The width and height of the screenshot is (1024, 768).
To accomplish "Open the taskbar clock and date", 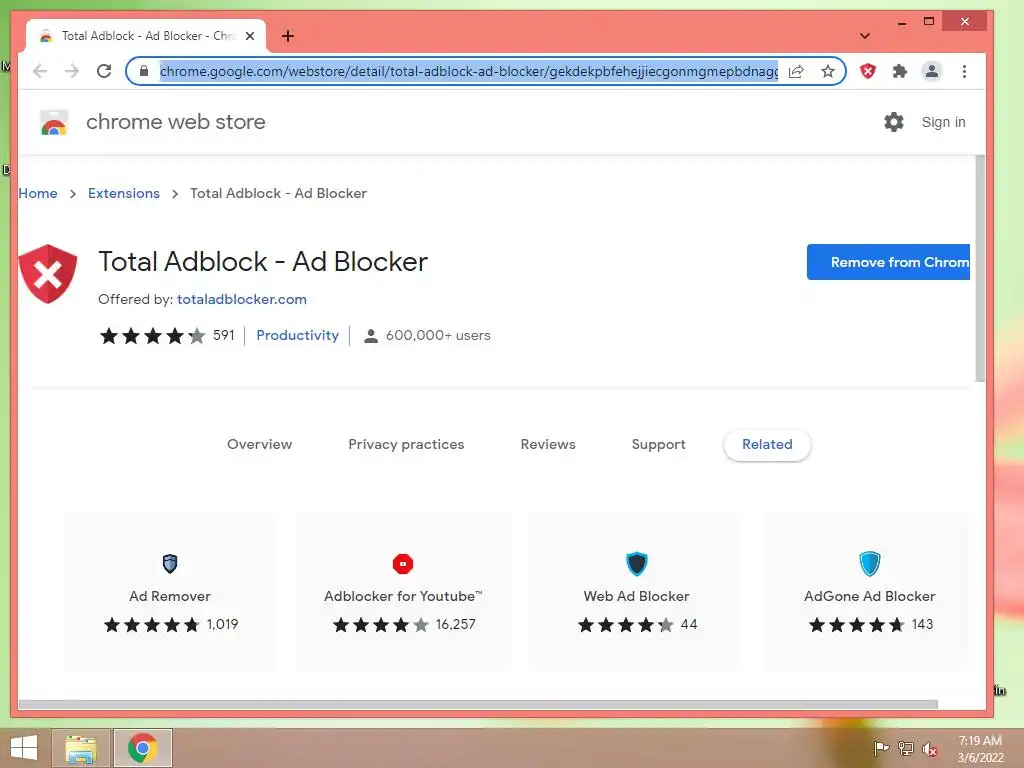I will pos(980,749).
